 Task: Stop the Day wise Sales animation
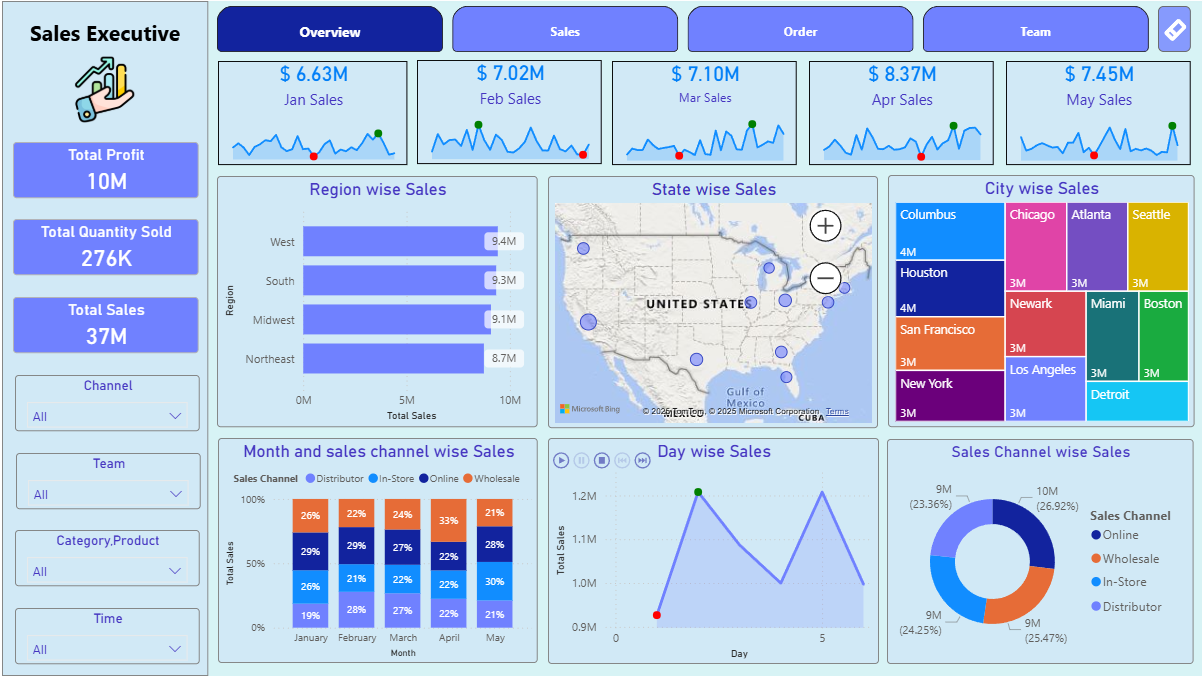601,460
